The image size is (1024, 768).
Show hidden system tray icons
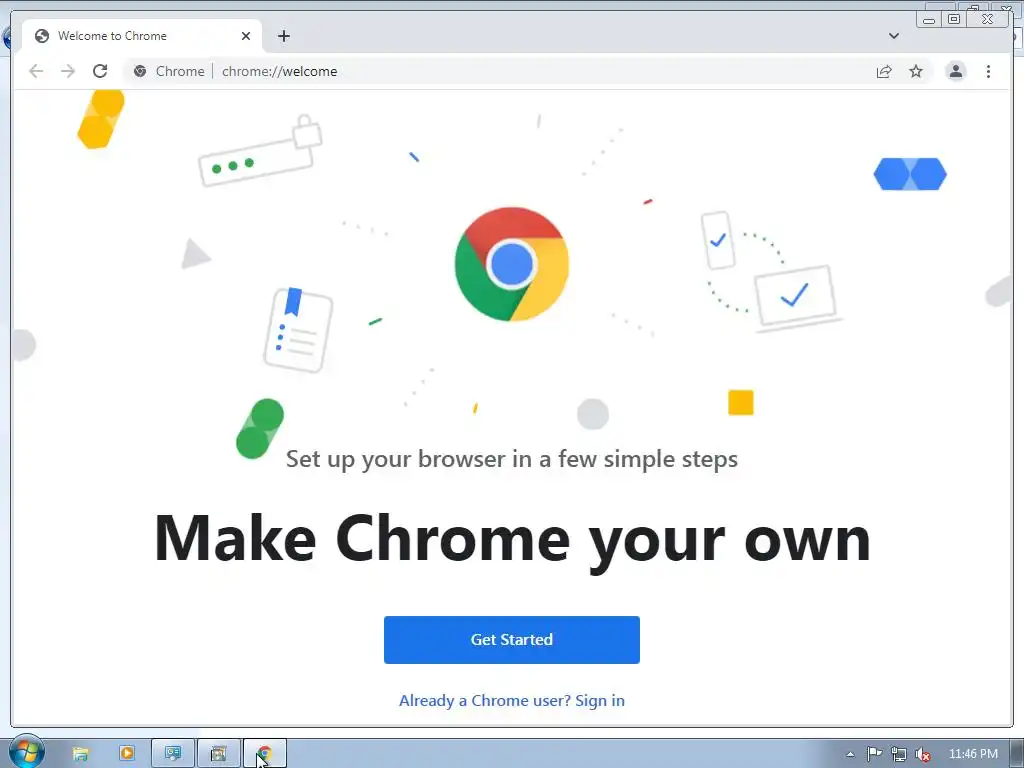850,754
